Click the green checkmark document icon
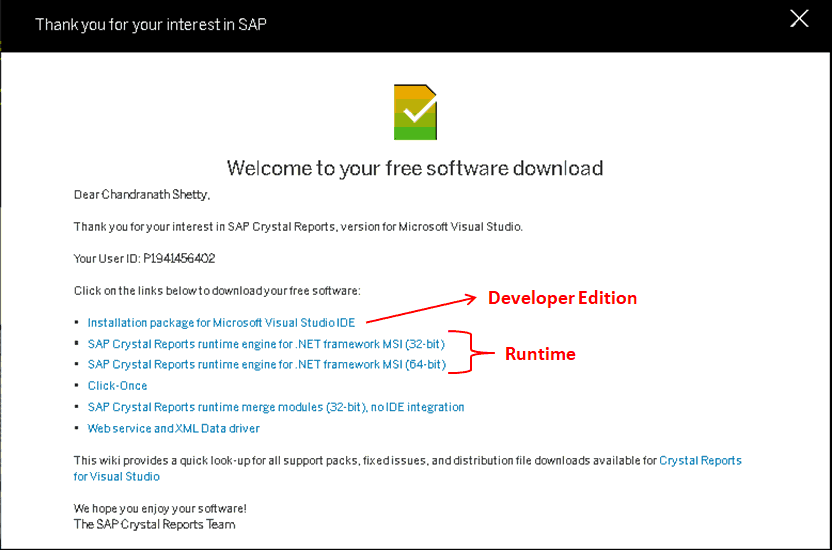The image size is (832, 550). 415,112
